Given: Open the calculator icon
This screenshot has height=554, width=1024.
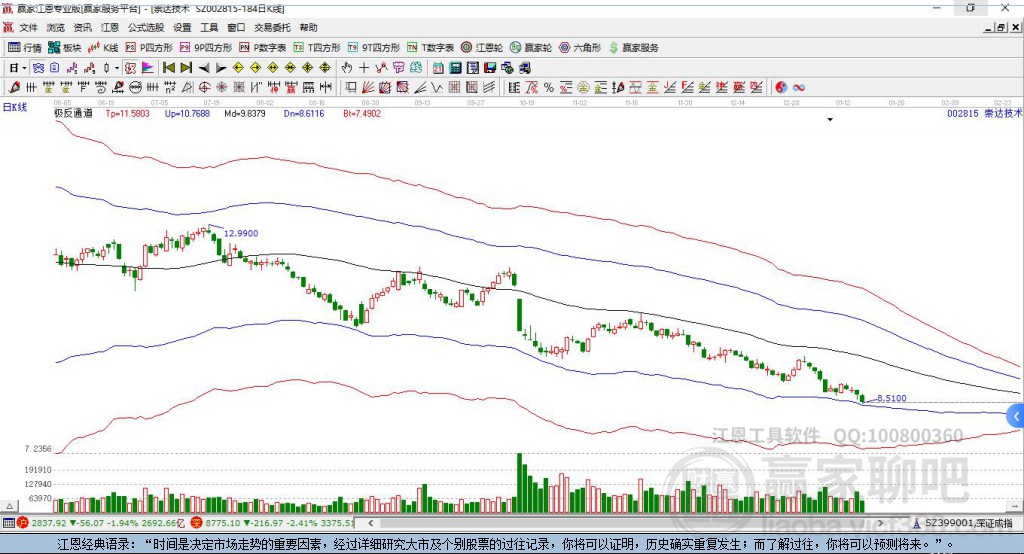Looking at the screenshot, I should point(455,68).
